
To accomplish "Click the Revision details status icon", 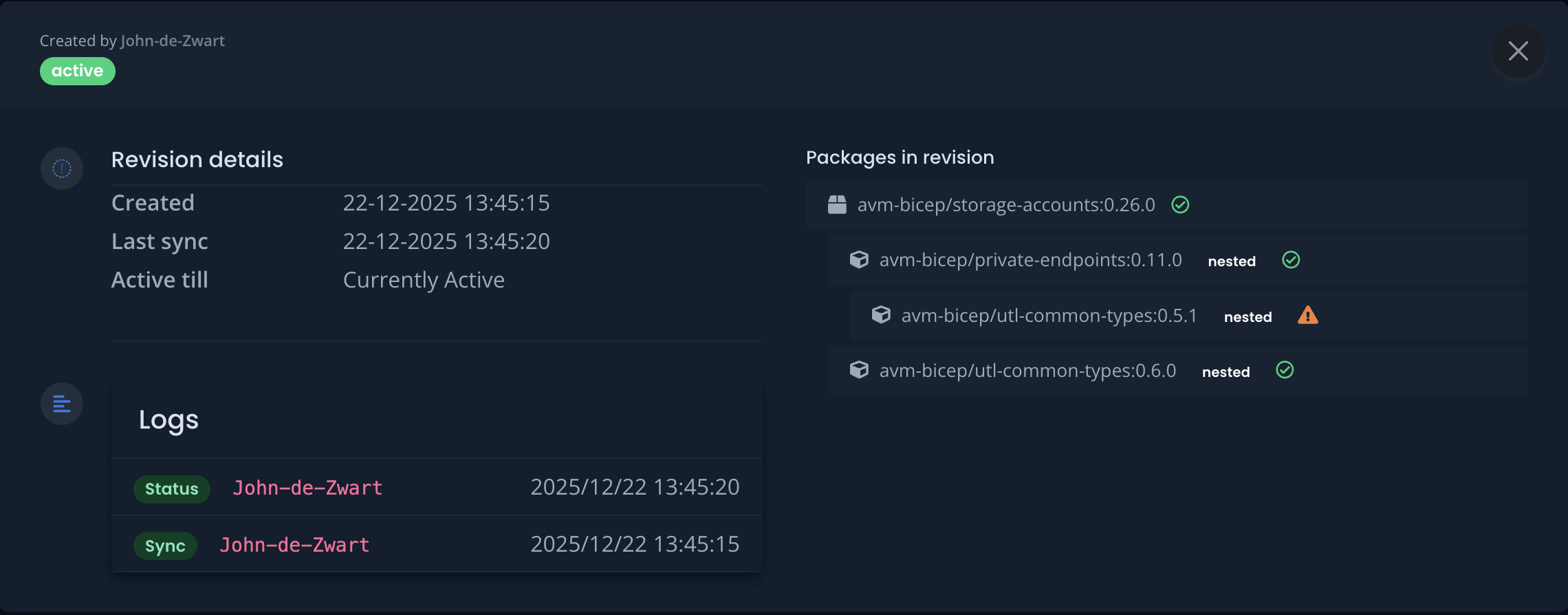I will (x=61, y=168).
